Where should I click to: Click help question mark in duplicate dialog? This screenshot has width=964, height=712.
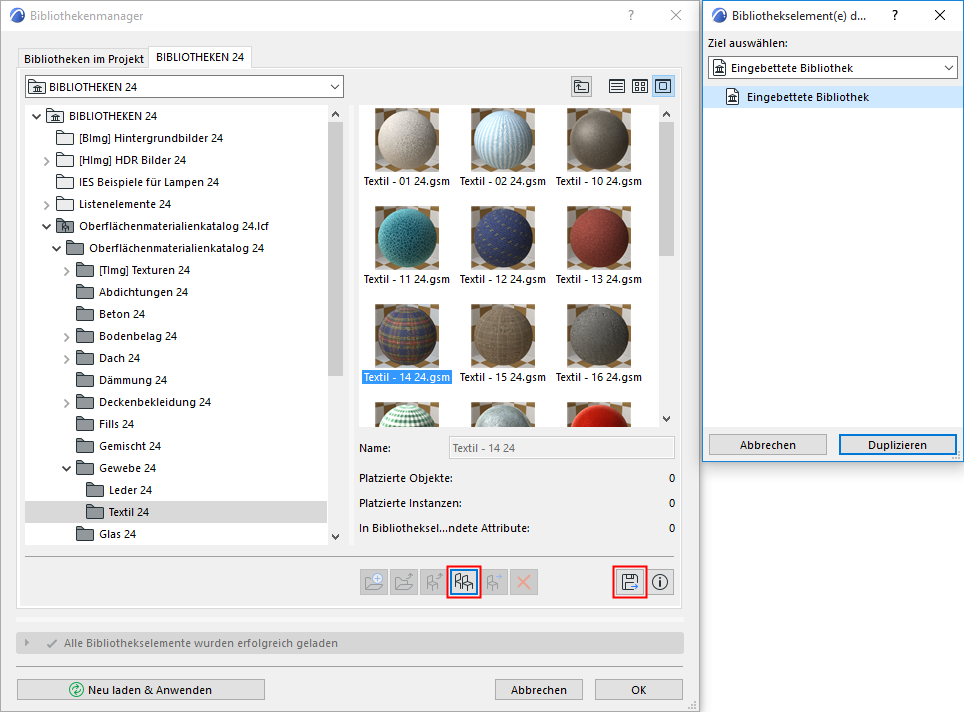[895, 15]
